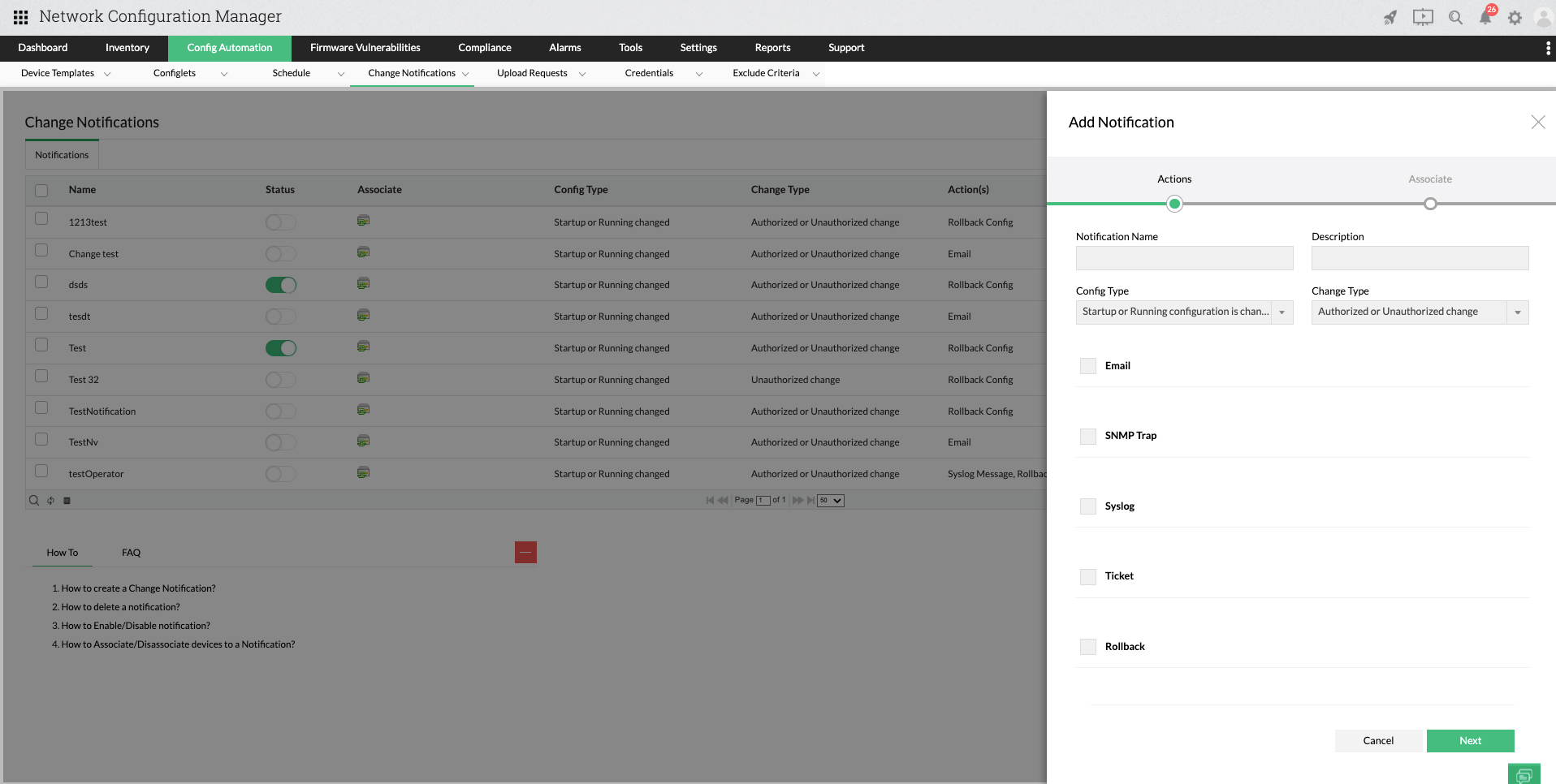Click the global search magnifier in the top bar

(1455, 17)
